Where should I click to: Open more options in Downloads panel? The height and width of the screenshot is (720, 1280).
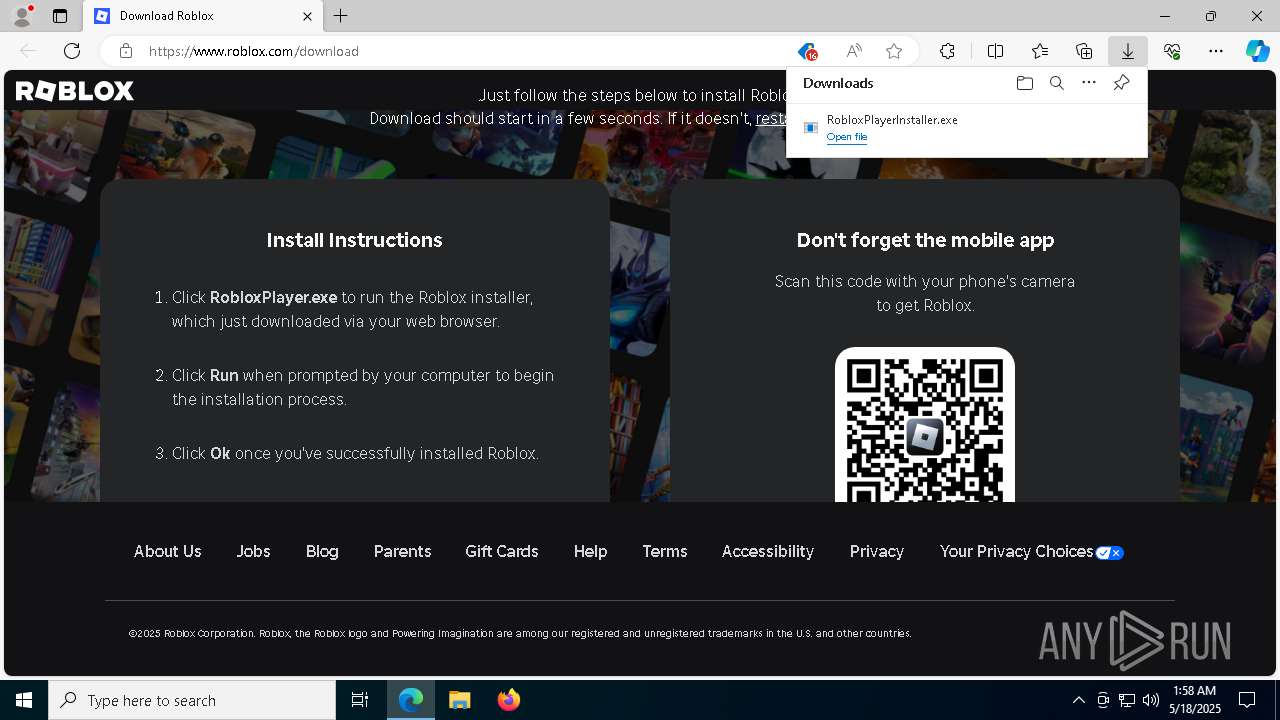(1089, 83)
